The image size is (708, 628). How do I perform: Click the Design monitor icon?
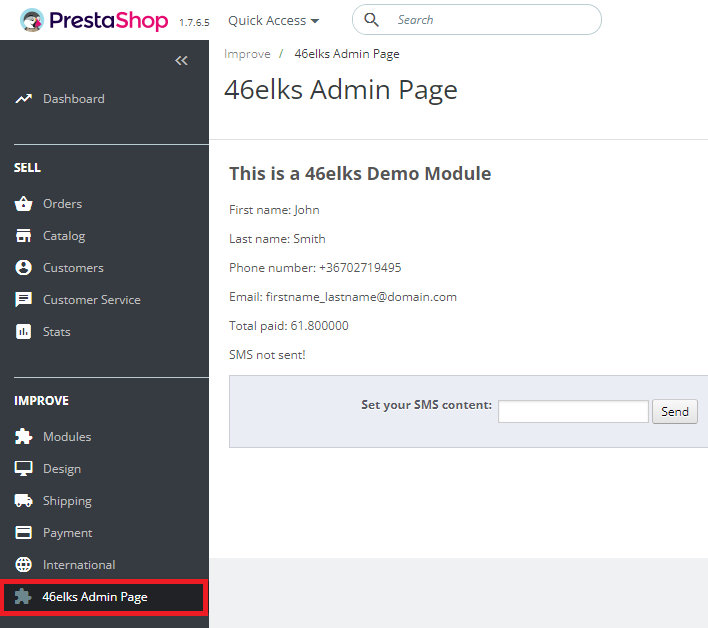(24, 469)
